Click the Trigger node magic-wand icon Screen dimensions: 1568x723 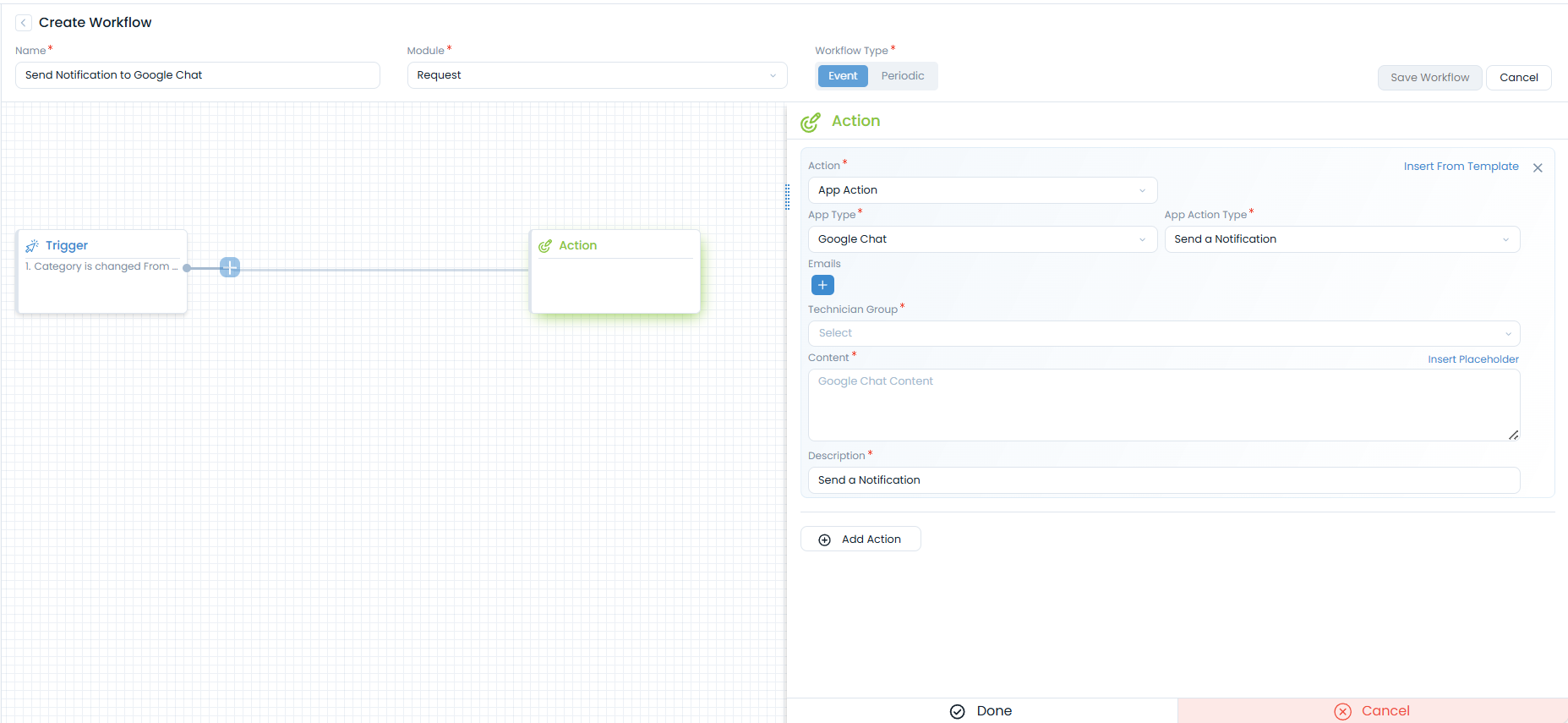click(x=32, y=246)
